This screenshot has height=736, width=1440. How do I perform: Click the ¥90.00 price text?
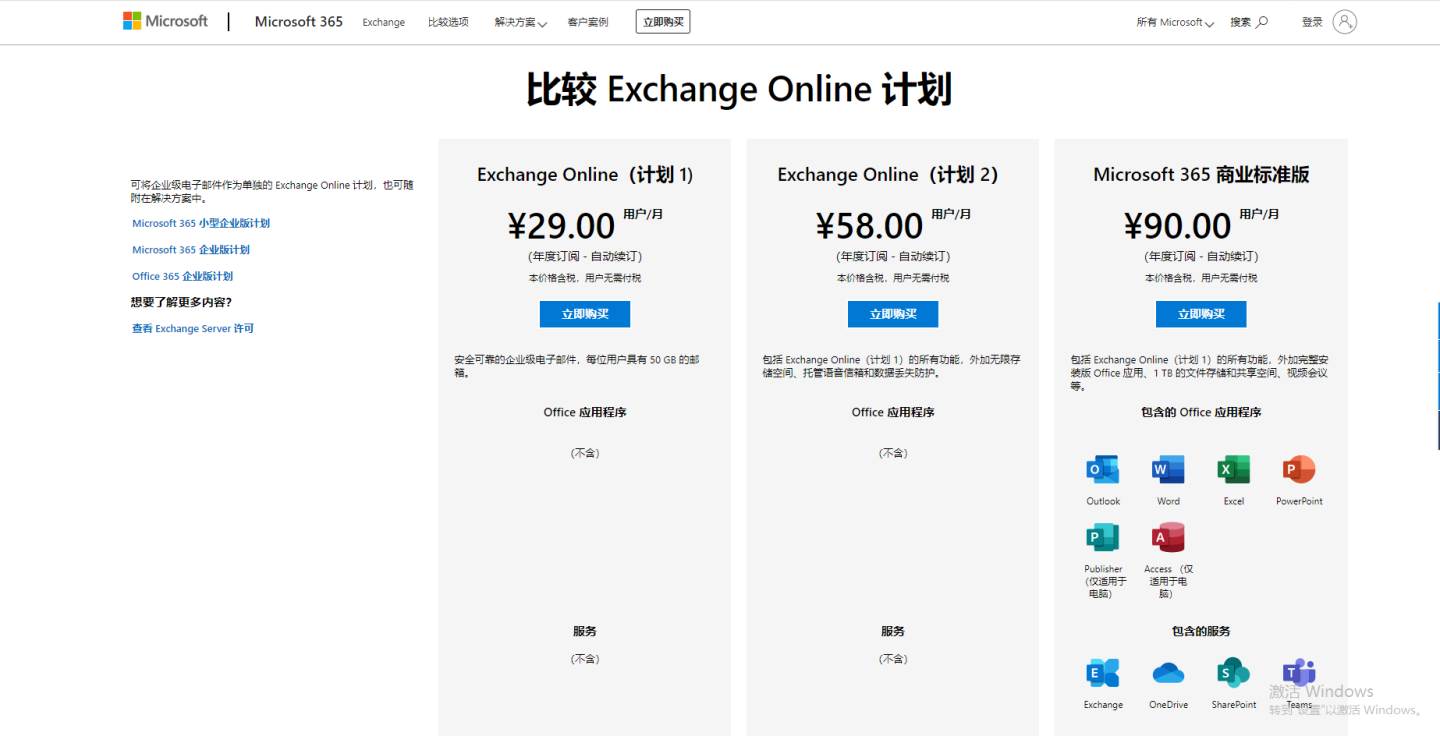1177,226
